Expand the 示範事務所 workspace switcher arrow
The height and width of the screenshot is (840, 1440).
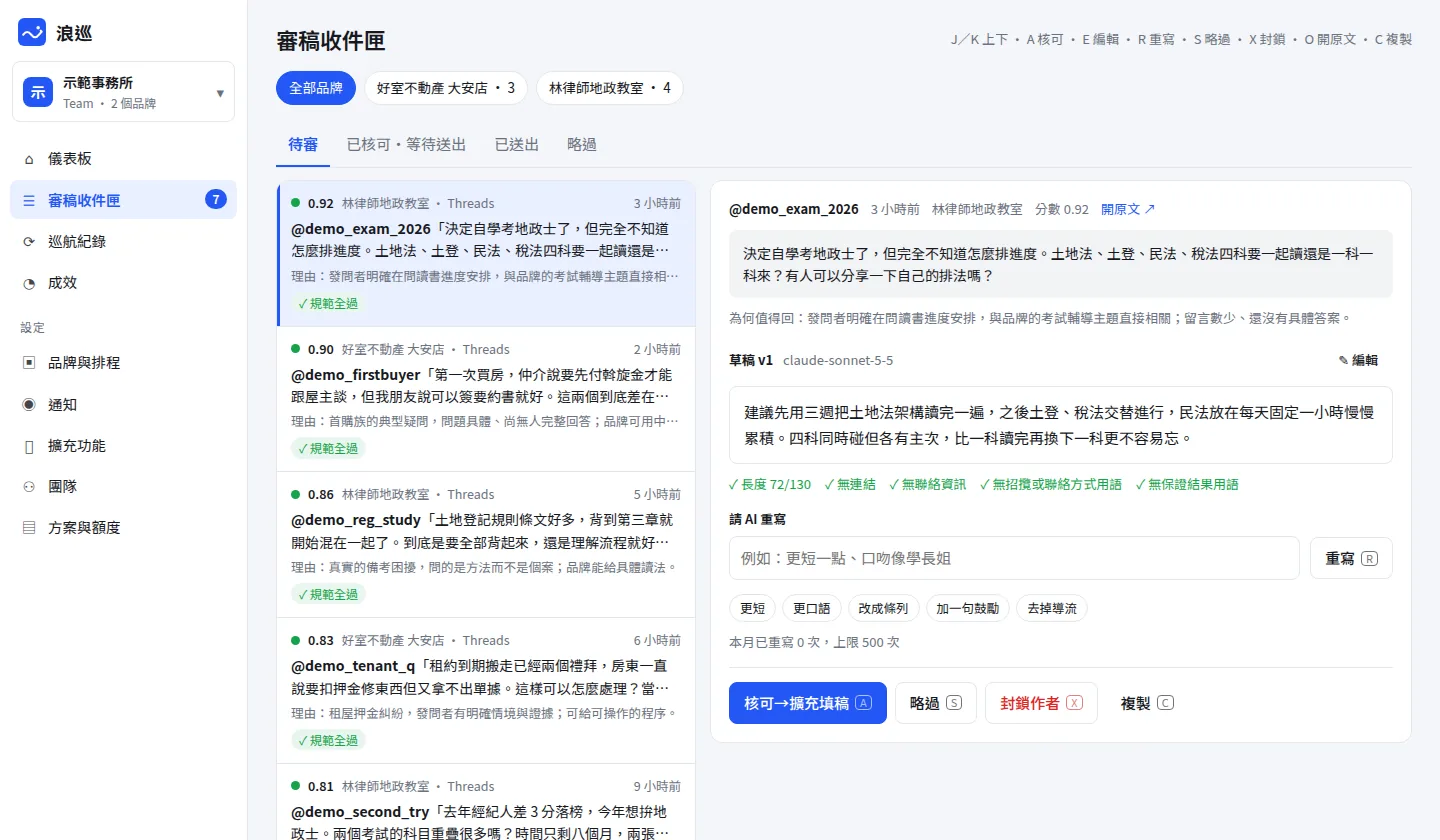coord(220,93)
